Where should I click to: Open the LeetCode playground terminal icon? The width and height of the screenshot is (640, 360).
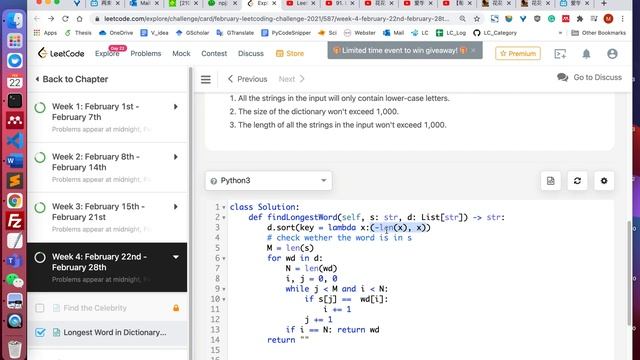point(560,53)
